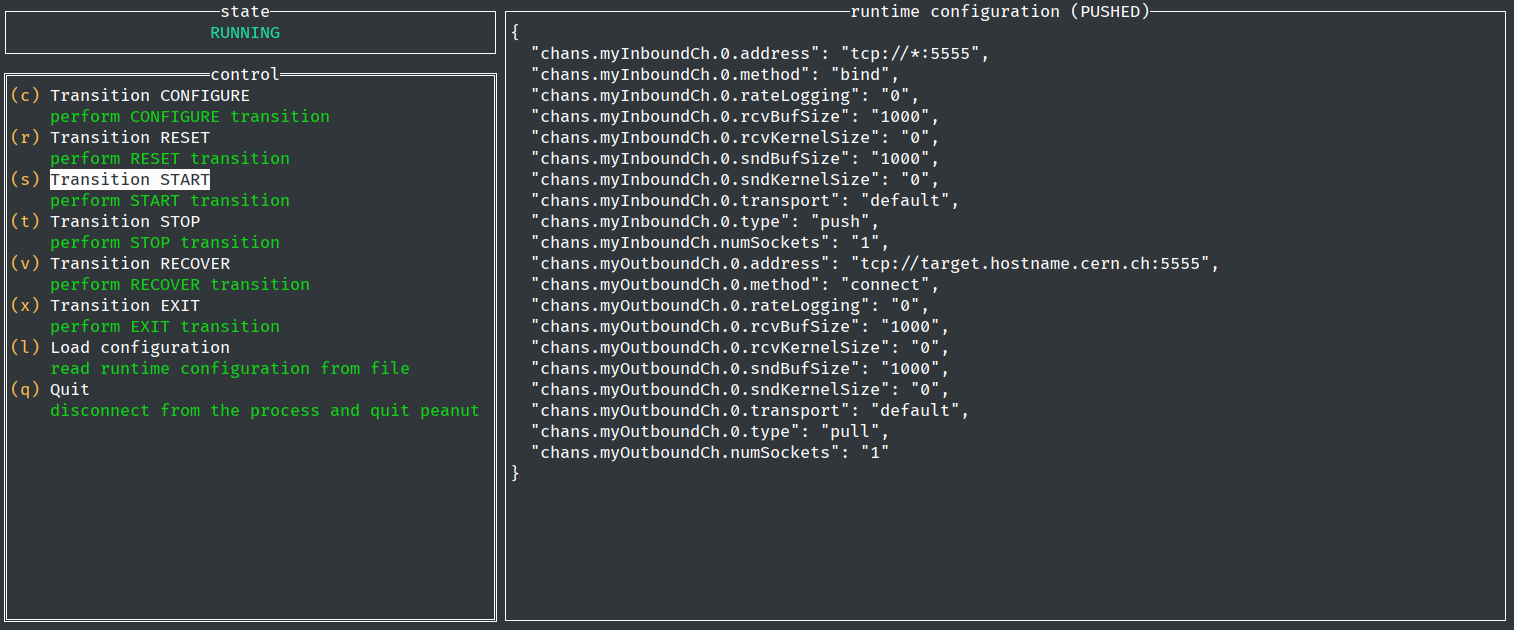Select the Transition RESET menu entry
The image size is (1514, 630).
coord(130,138)
